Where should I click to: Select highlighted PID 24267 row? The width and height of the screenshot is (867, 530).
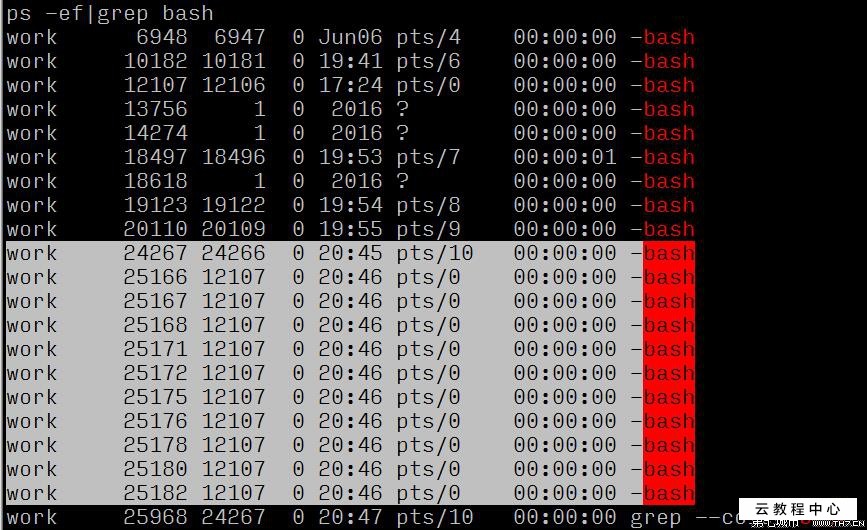351,253
